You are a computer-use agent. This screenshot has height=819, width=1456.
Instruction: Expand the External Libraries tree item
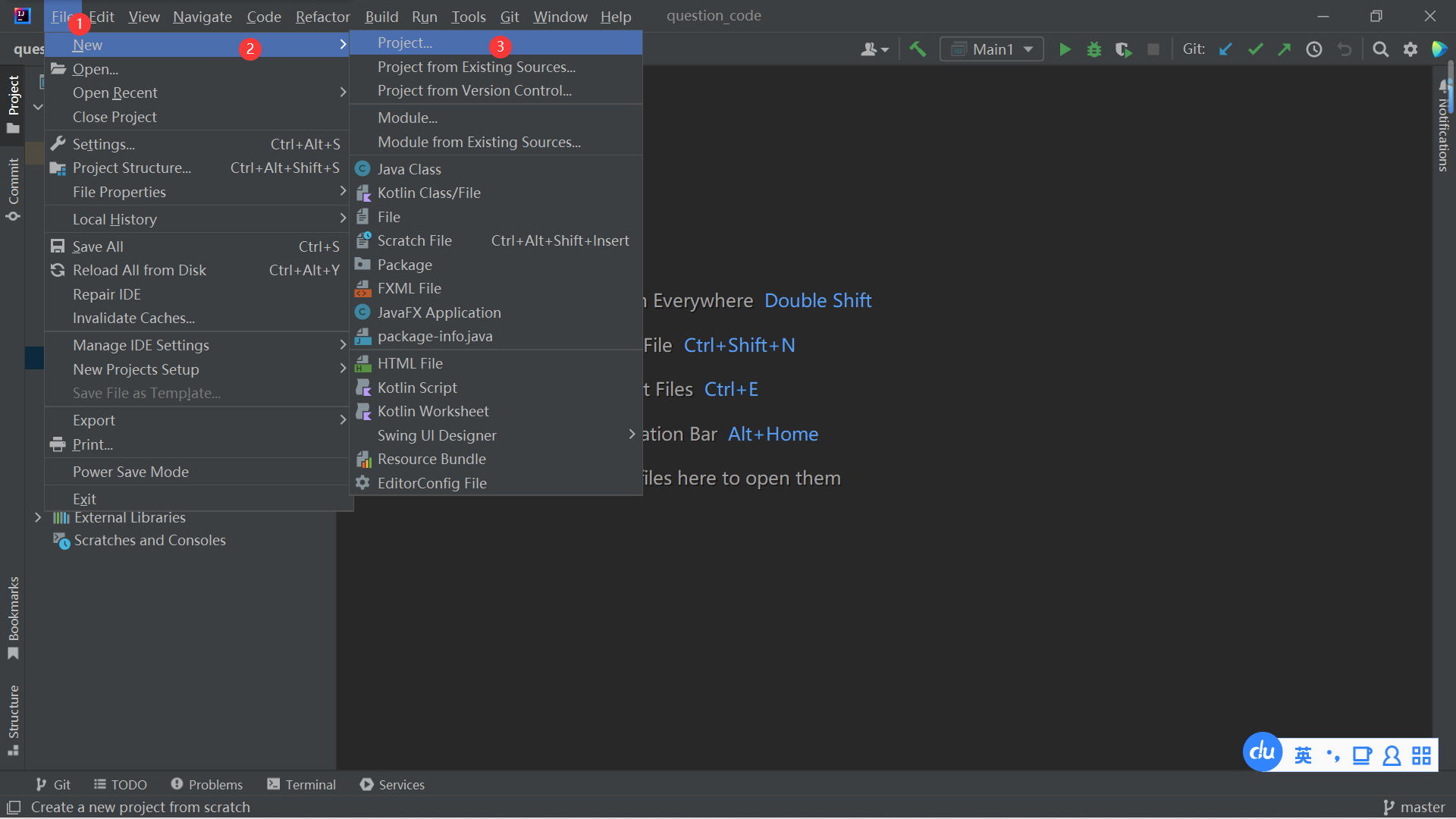(x=37, y=517)
